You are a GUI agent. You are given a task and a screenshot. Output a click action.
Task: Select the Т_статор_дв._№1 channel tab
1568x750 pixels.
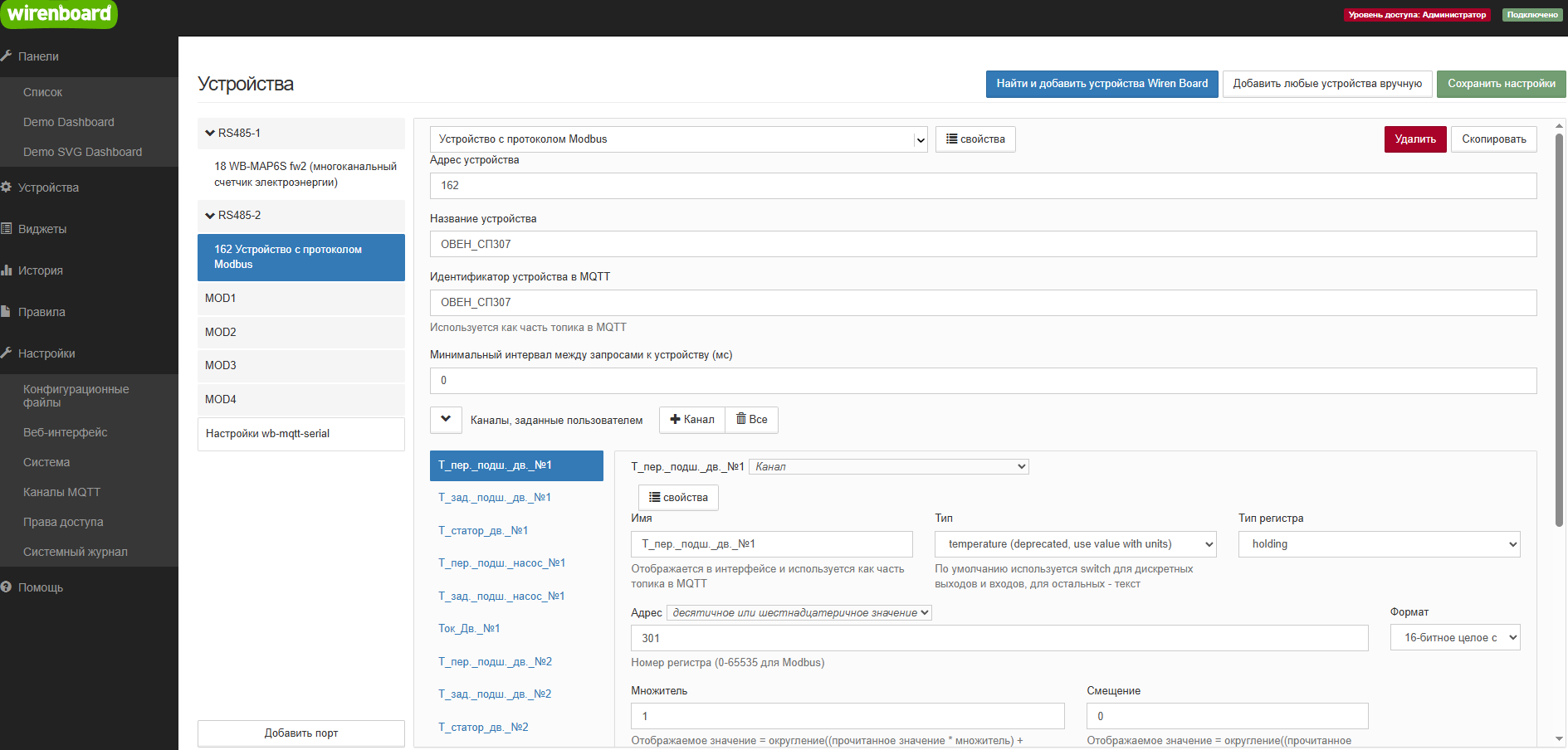[x=483, y=531]
